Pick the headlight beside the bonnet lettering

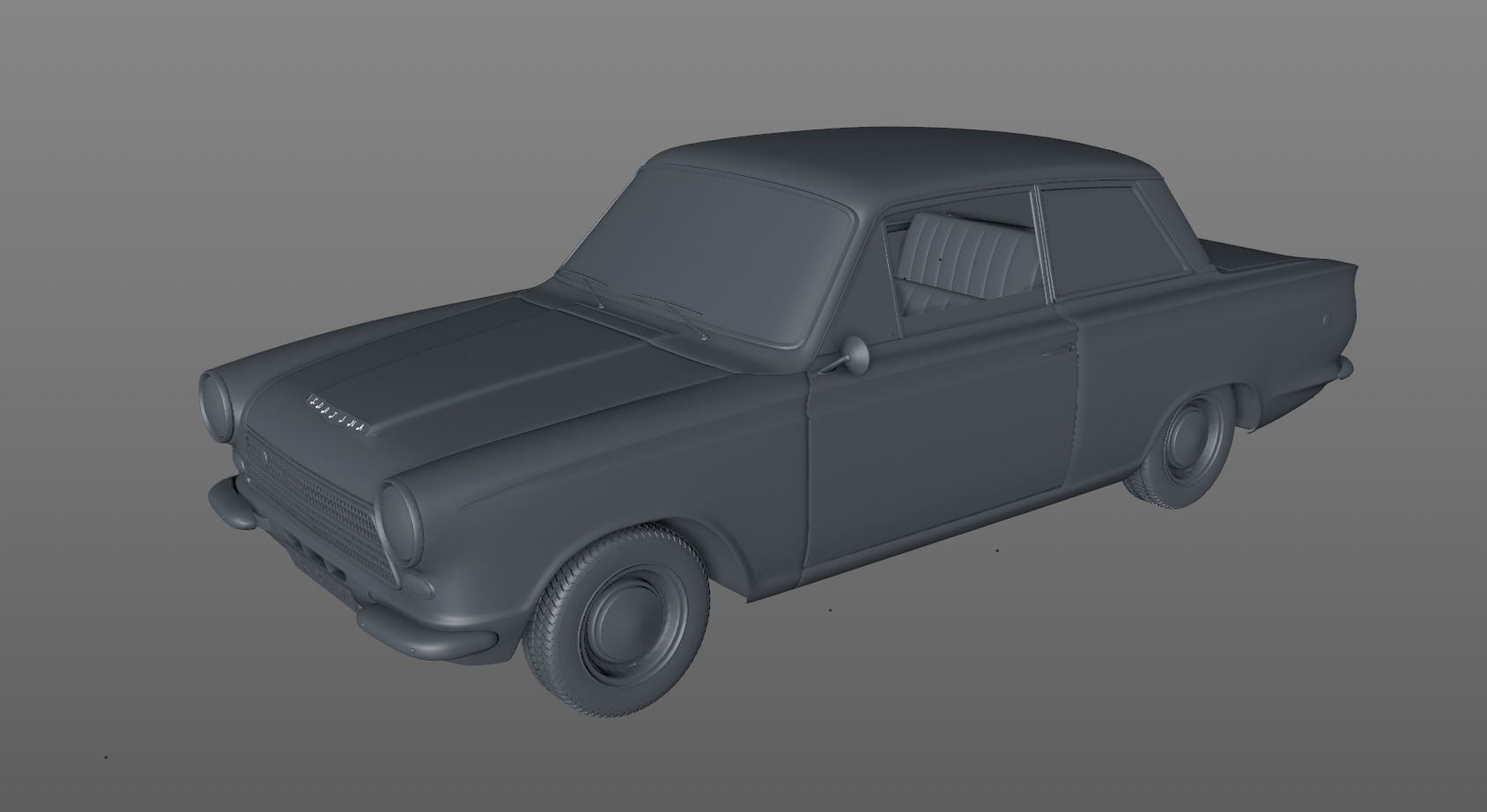point(217,406)
